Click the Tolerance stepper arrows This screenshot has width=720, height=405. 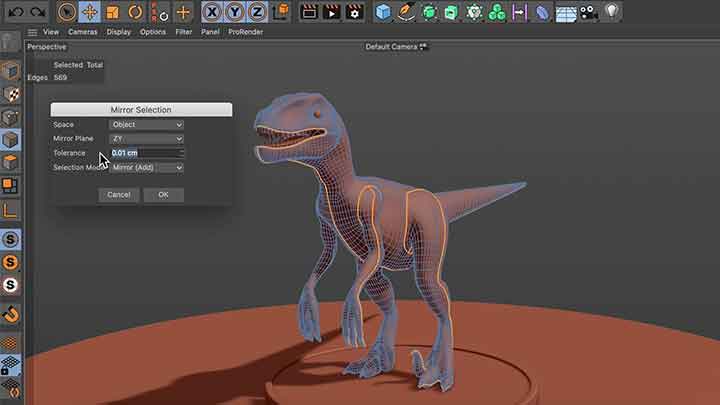(182, 153)
